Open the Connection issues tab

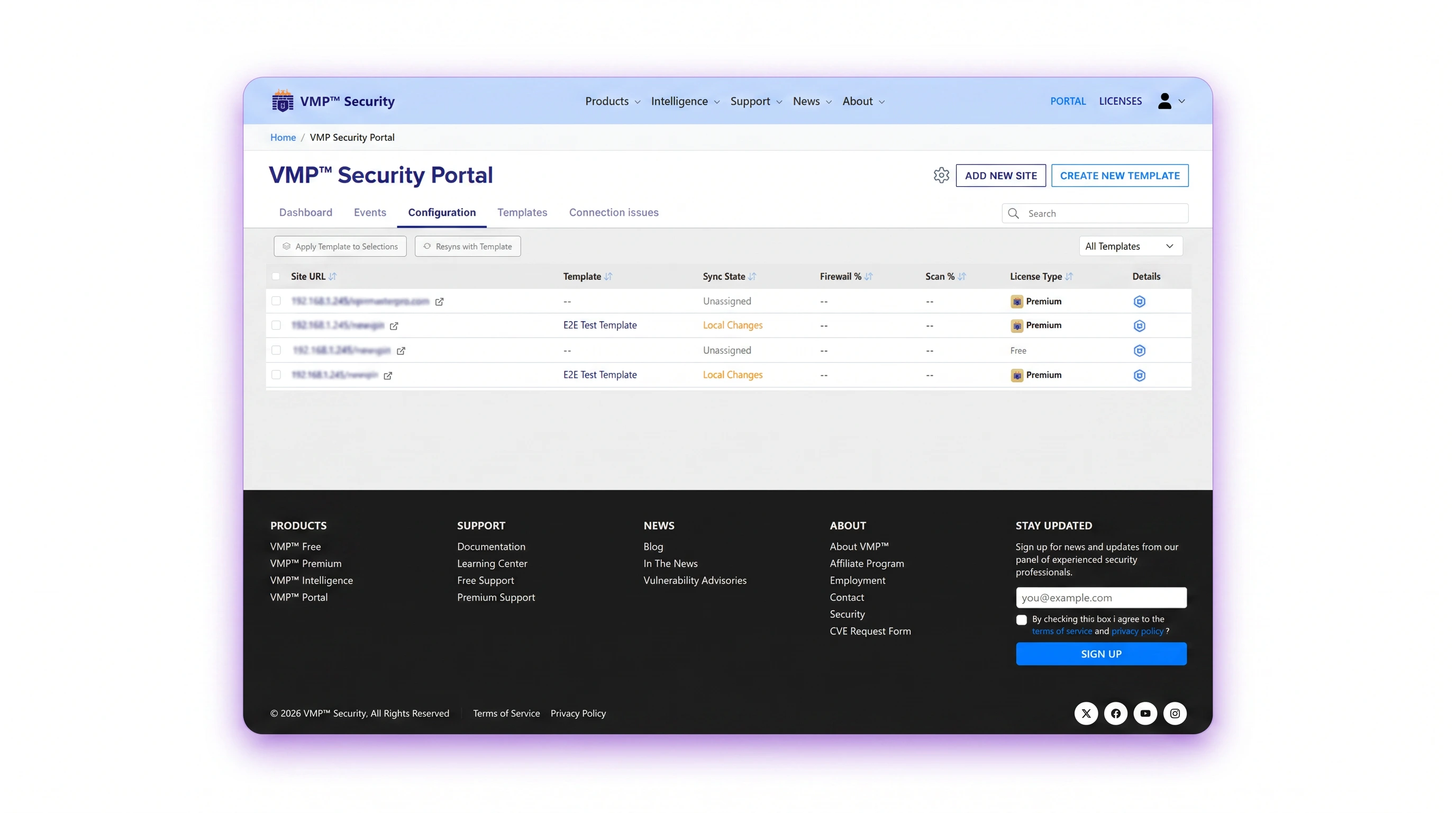(x=614, y=213)
